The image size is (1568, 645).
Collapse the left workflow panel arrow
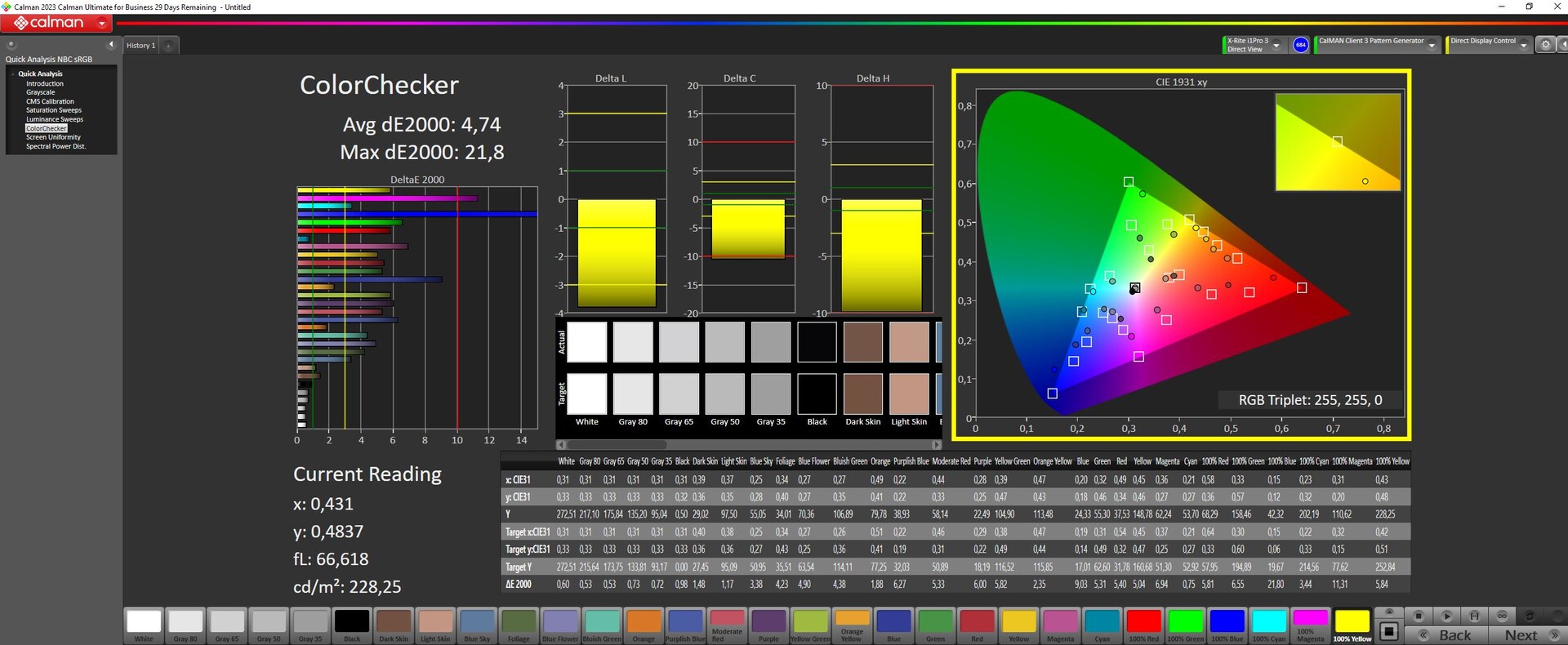[111, 45]
